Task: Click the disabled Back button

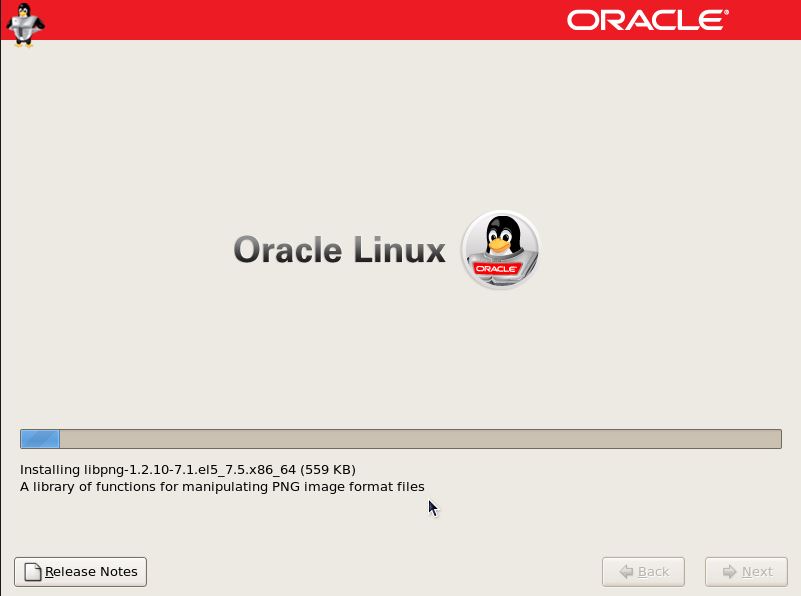Action: [643, 571]
